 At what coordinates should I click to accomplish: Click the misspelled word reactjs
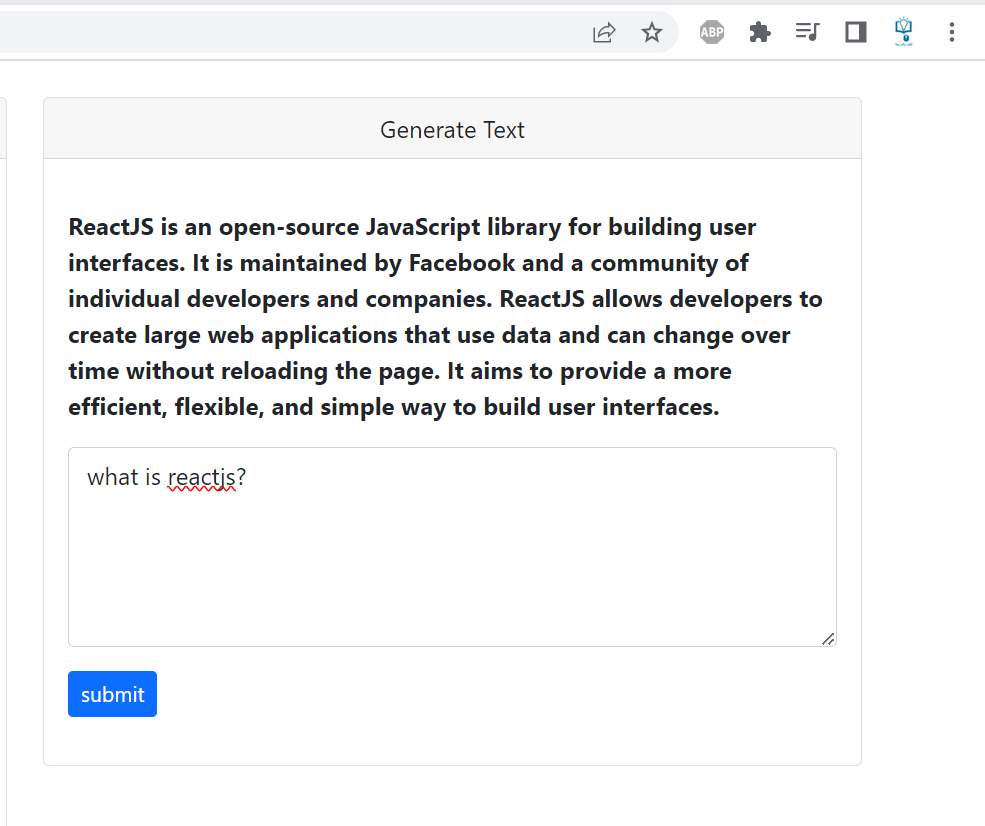[x=202, y=477]
